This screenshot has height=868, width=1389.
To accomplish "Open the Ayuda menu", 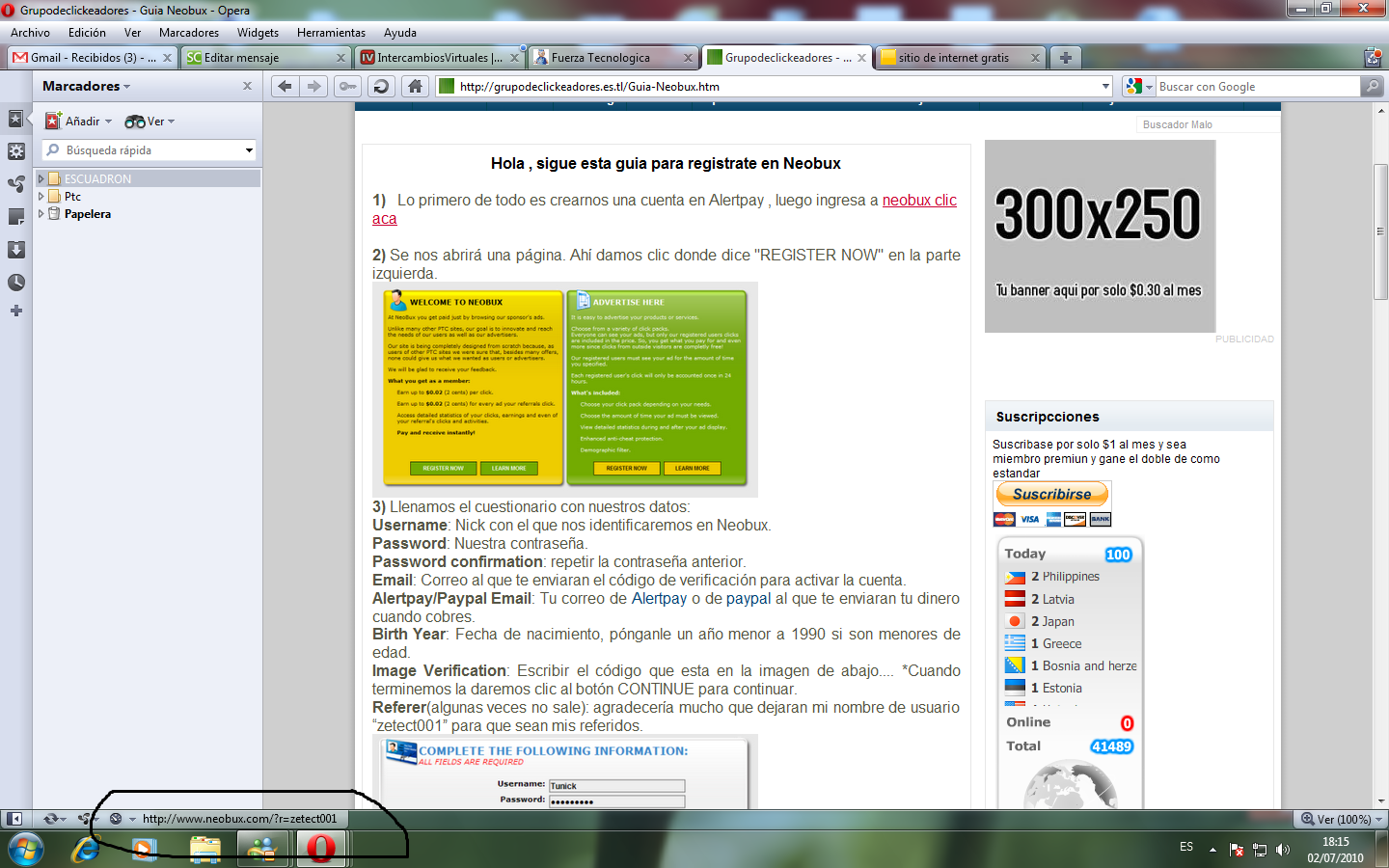I will [x=400, y=33].
